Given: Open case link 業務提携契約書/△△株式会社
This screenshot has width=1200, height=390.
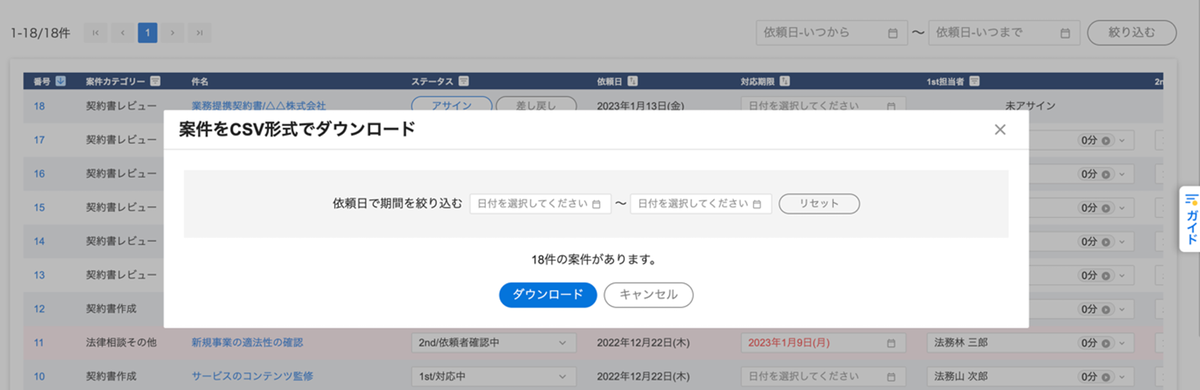Looking at the screenshot, I should (259, 105).
